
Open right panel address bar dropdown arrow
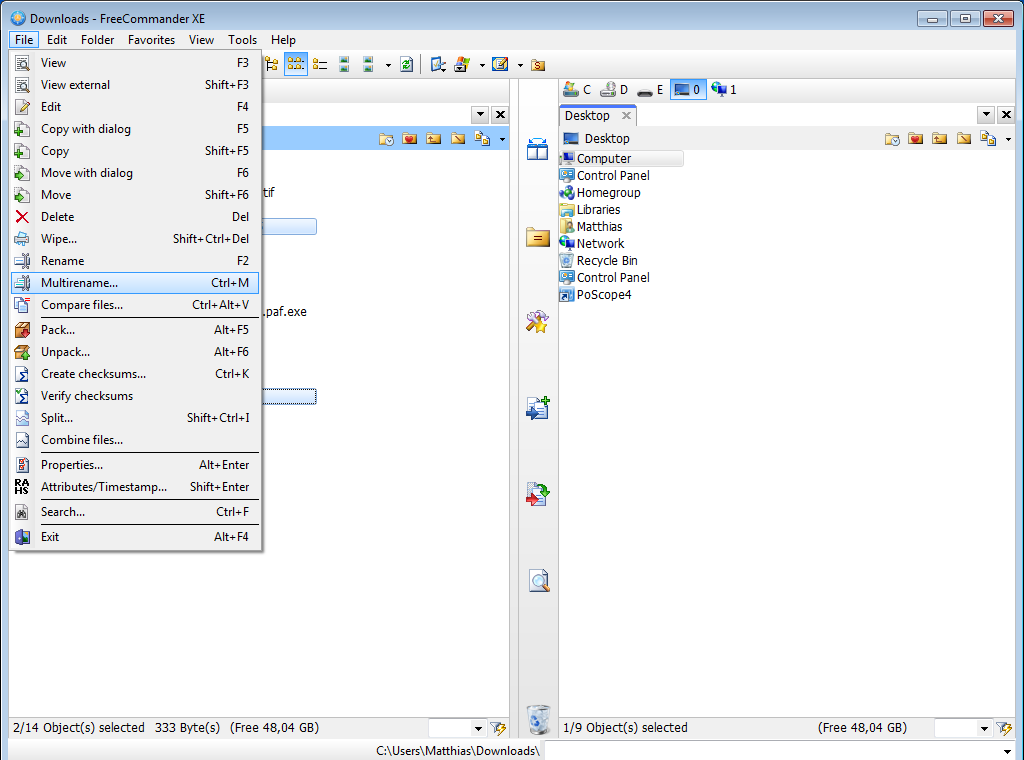[x=1008, y=139]
